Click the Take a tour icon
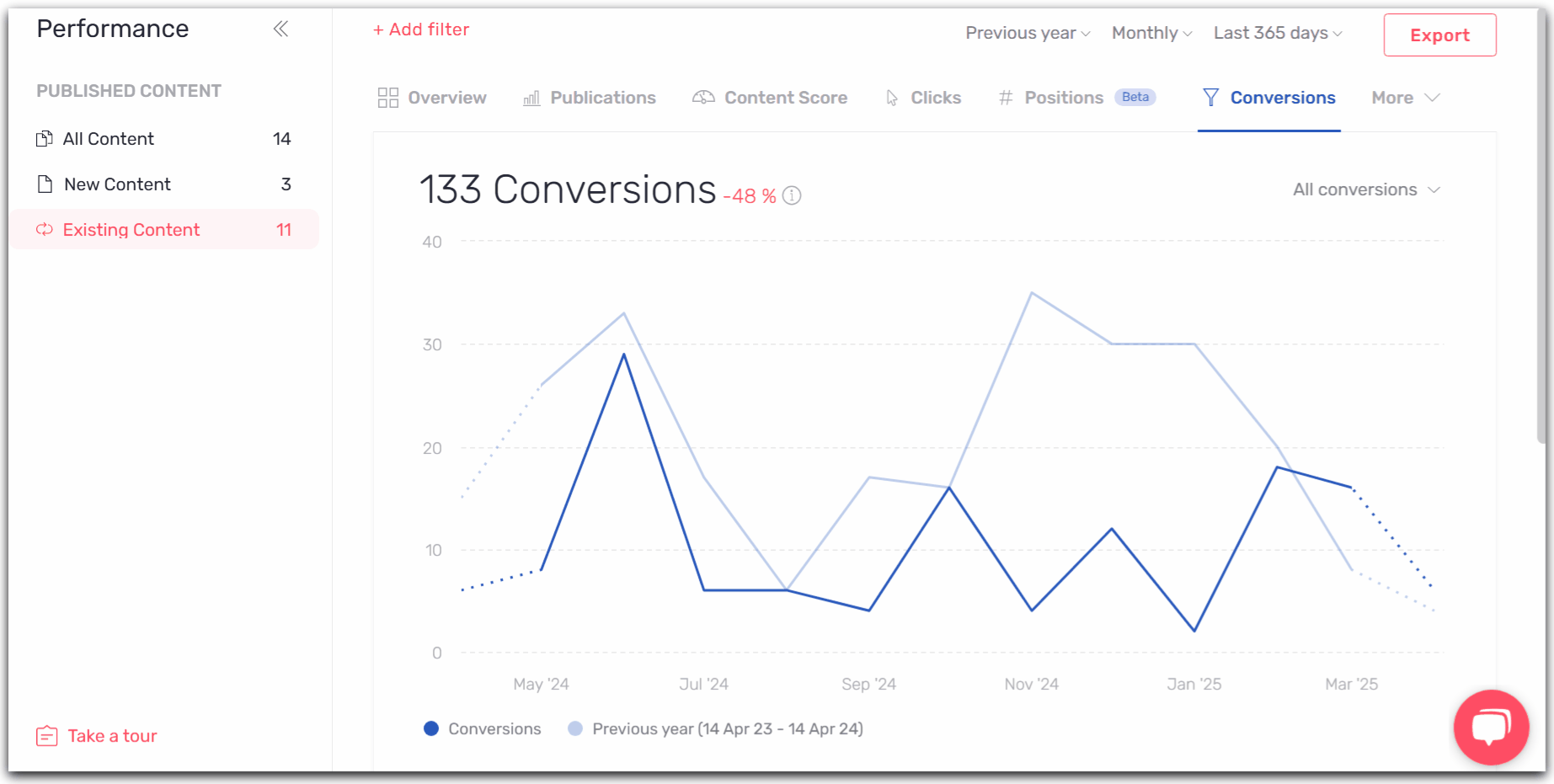The height and width of the screenshot is (784, 1554). 46,736
